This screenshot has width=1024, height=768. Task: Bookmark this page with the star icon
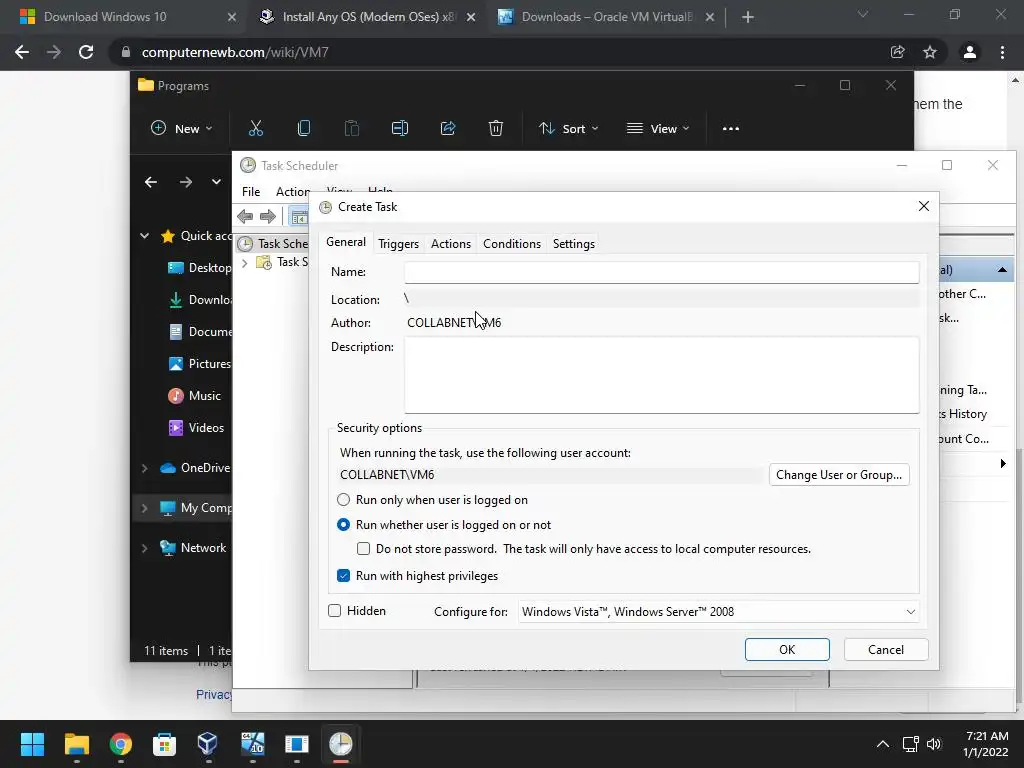coord(930,52)
